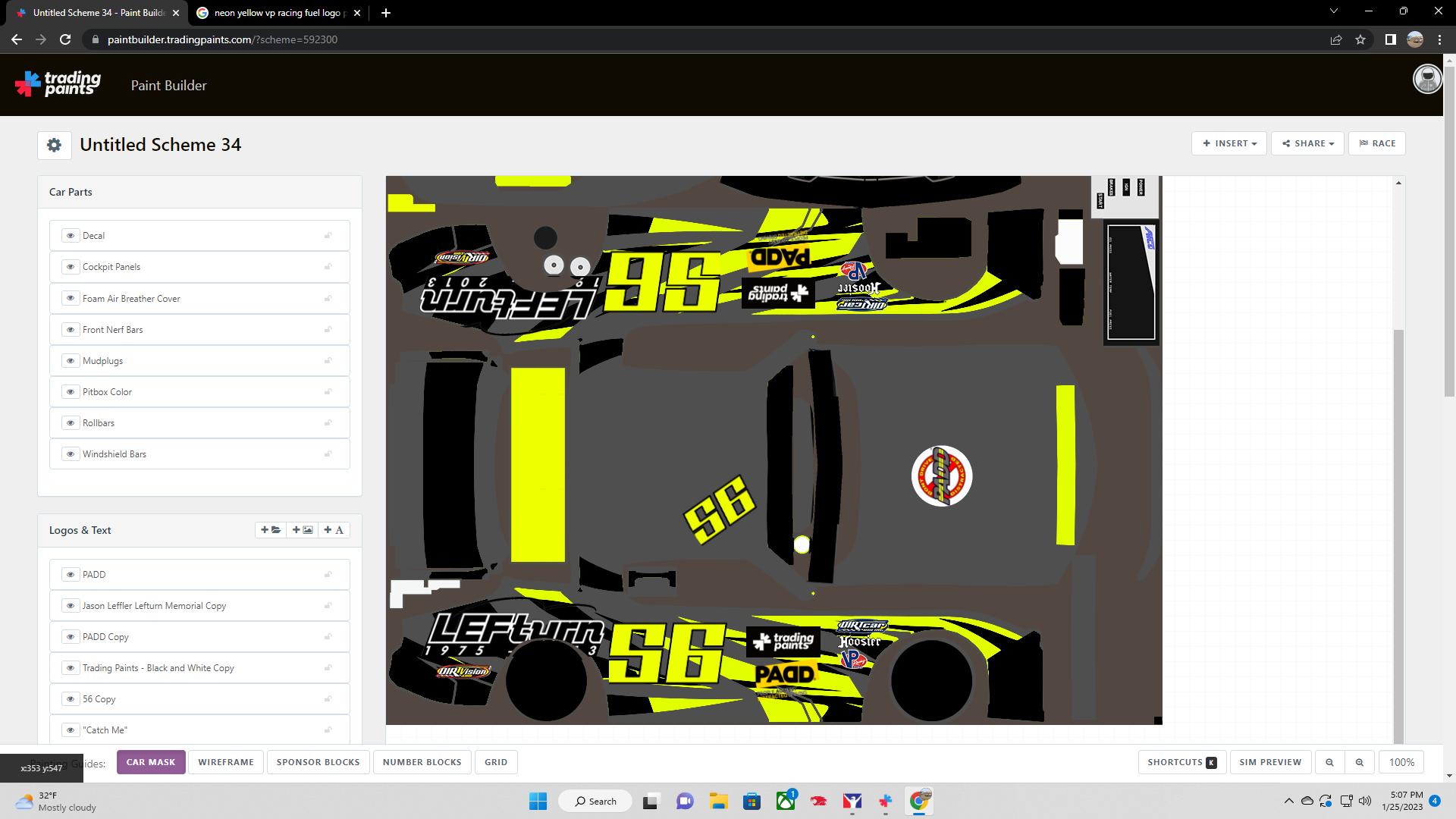Viewport: 1456px width, 819px height.
Task: Click zoom in magnifier icon
Action: pyautogui.click(x=1360, y=763)
